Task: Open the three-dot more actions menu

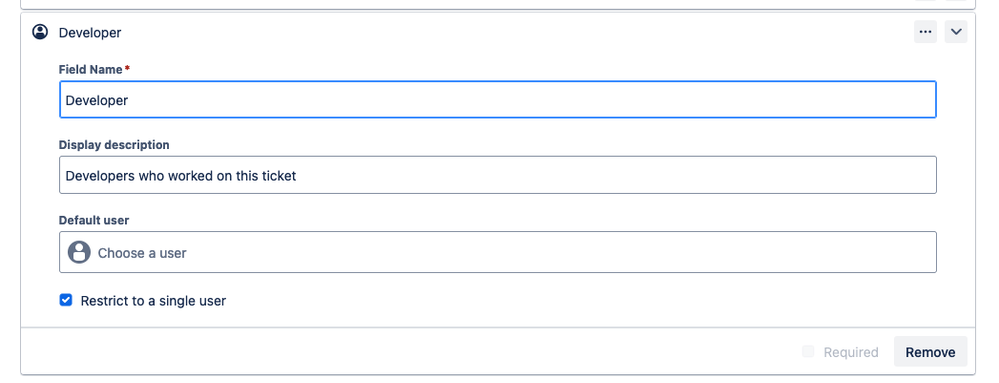Action: point(925,32)
